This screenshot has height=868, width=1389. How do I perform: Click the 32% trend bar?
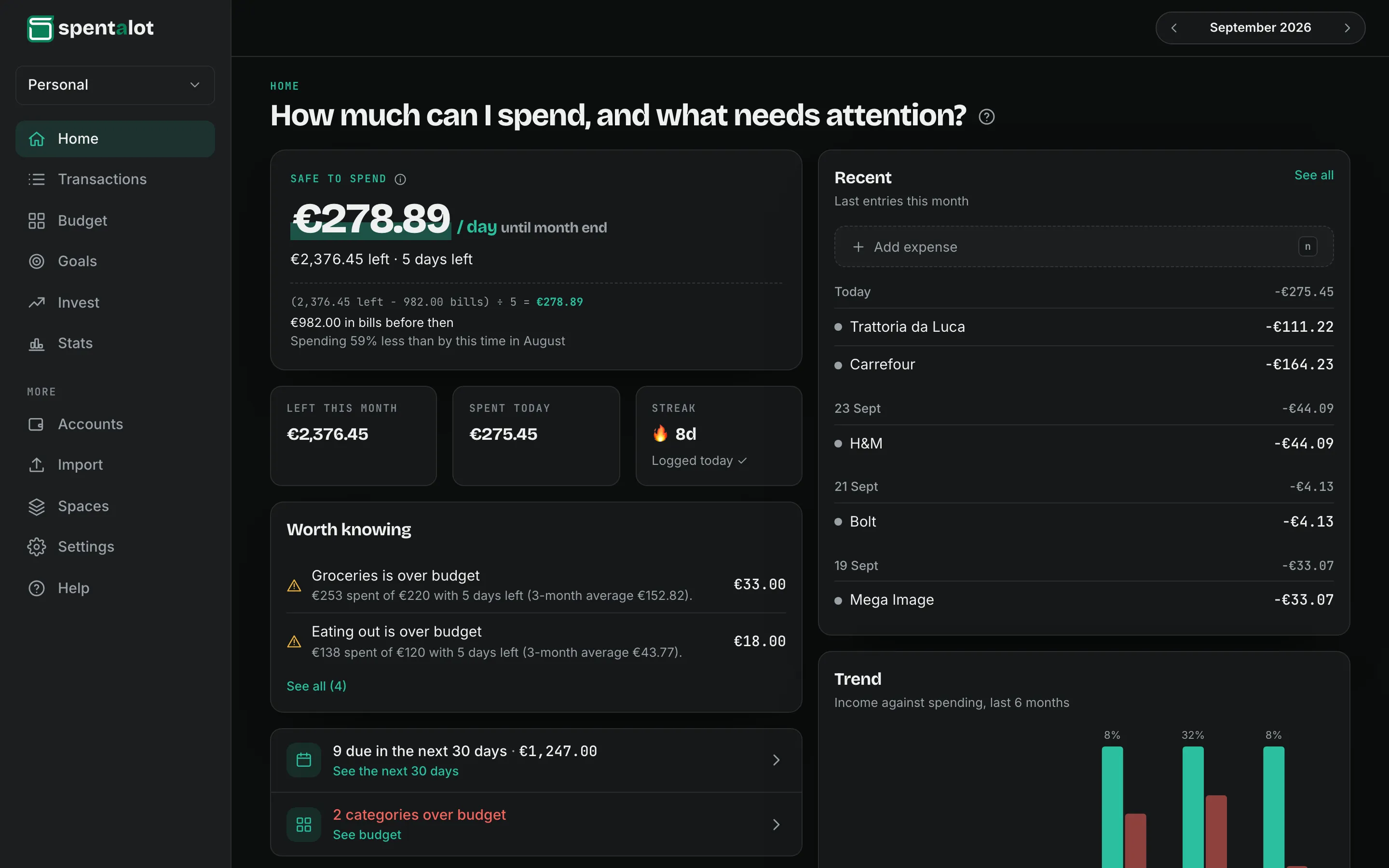1193,807
